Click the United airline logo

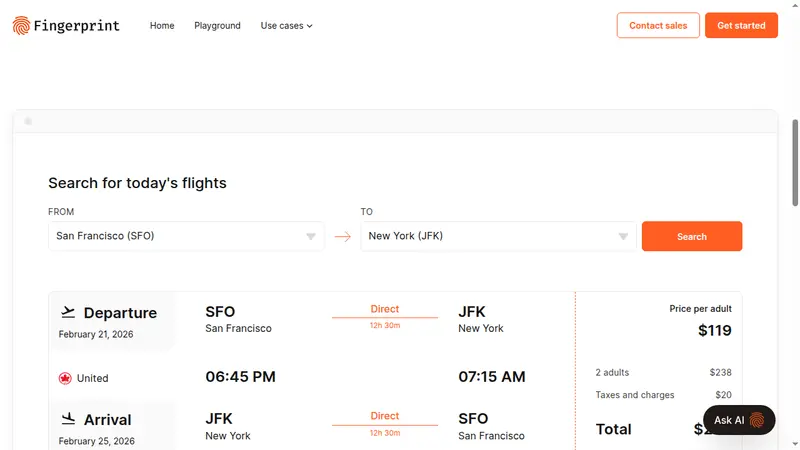pyautogui.click(x=66, y=378)
